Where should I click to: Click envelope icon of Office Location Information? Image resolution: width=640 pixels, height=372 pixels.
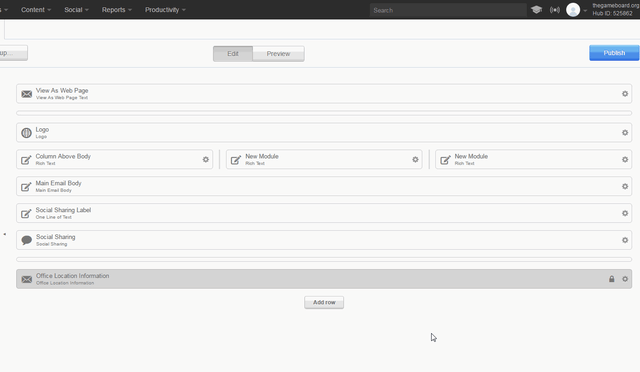27,279
